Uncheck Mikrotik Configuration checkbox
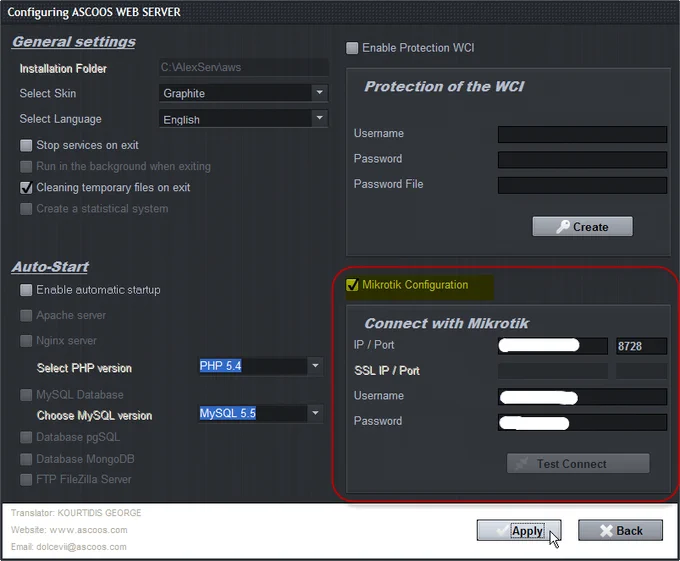Image resolution: width=680 pixels, height=561 pixels. coord(352,285)
